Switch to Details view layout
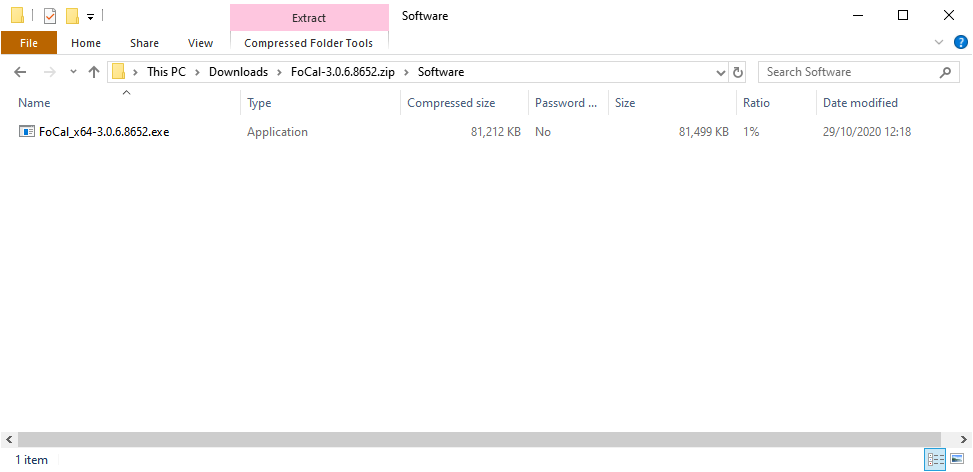973x472 pixels. coord(935,460)
